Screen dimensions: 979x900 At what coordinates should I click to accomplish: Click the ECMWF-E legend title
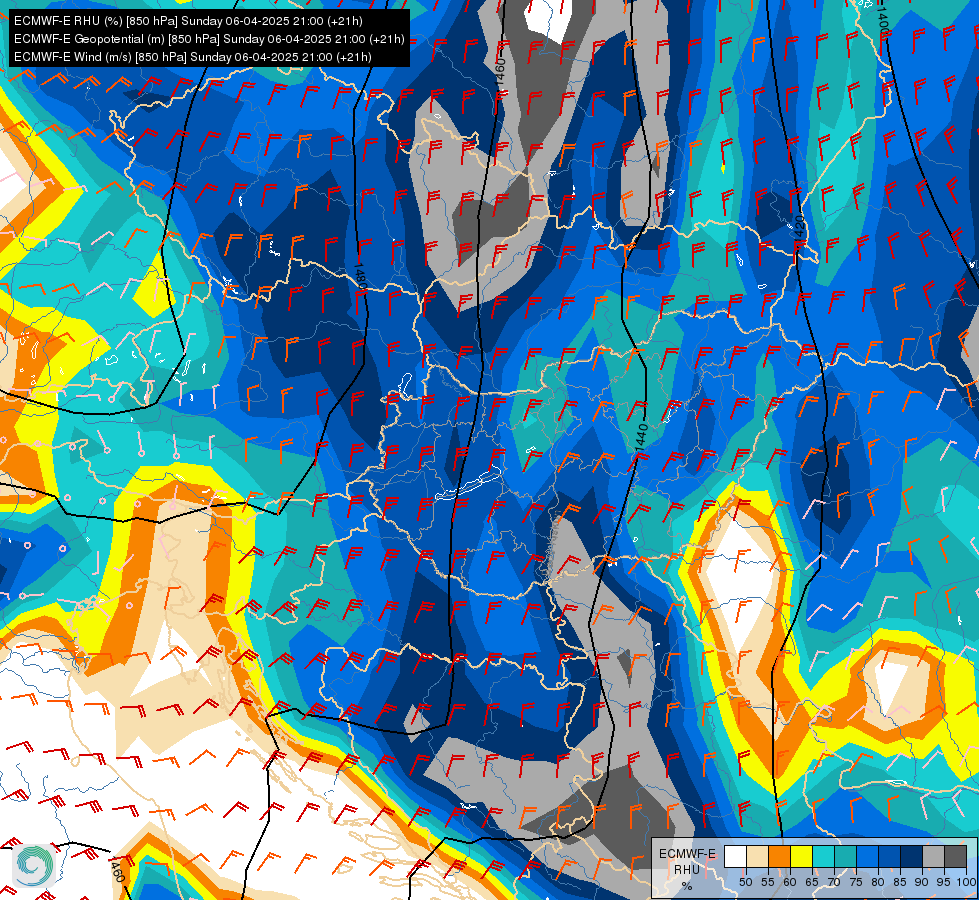pos(687,854)
